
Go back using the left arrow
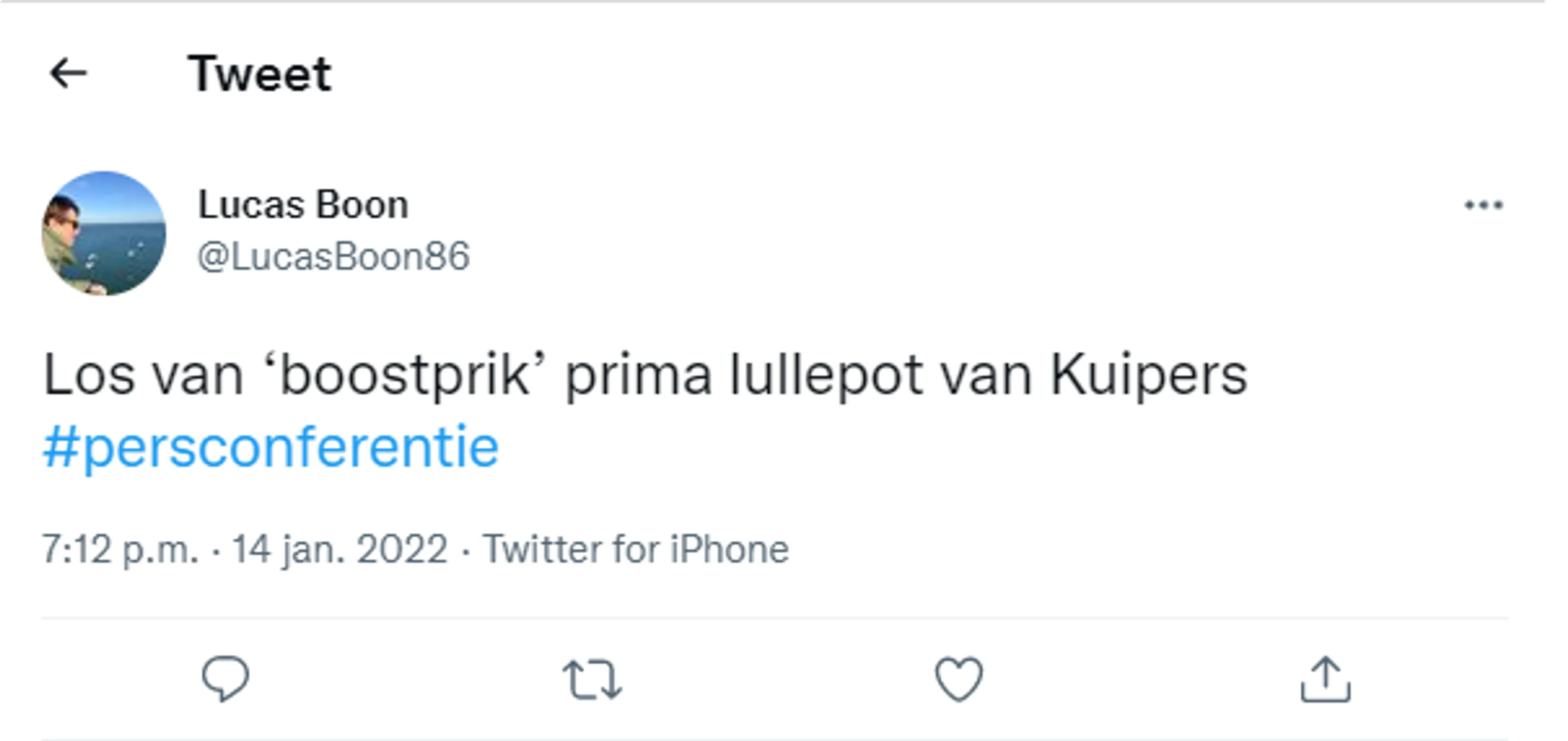click(x=68, y=73)
